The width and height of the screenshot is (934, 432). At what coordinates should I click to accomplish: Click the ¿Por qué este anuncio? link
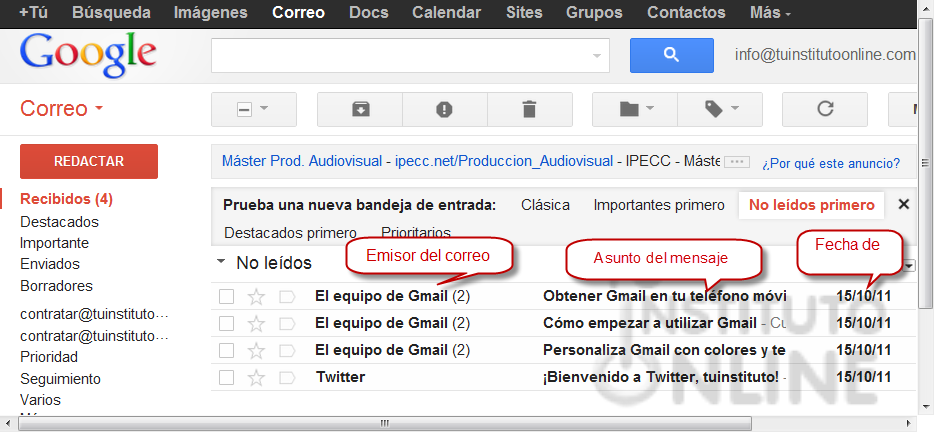[831, 163]
